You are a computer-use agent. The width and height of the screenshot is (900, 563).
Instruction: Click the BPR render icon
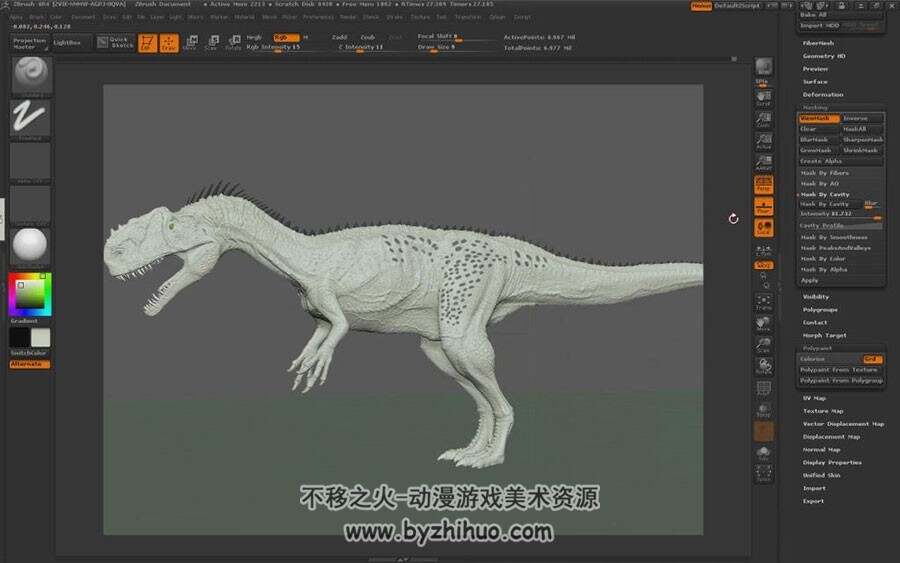(763, 69)
